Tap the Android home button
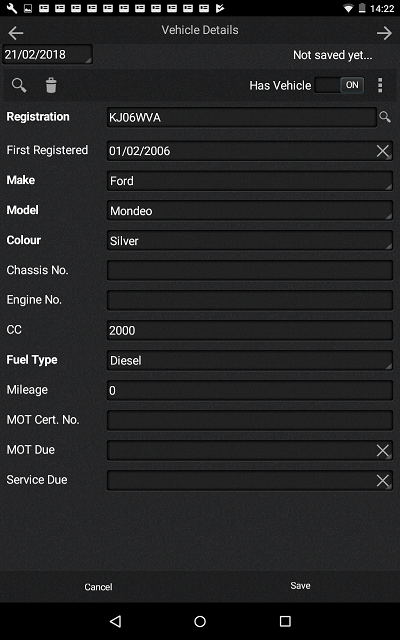The width and height of the screenshot is (400, 640). coord(200,621)
